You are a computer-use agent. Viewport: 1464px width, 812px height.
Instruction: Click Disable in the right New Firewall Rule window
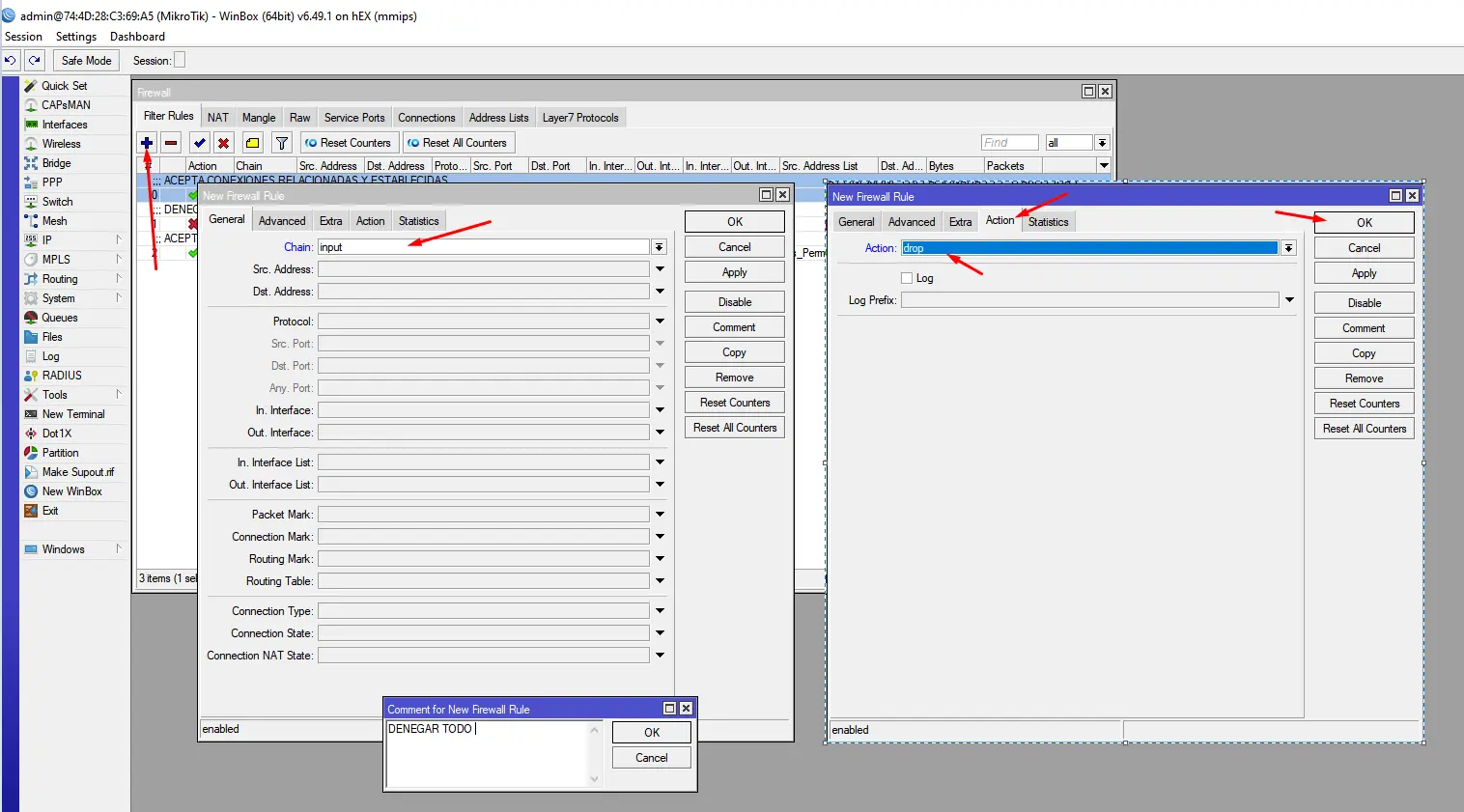coord(1365,303)
